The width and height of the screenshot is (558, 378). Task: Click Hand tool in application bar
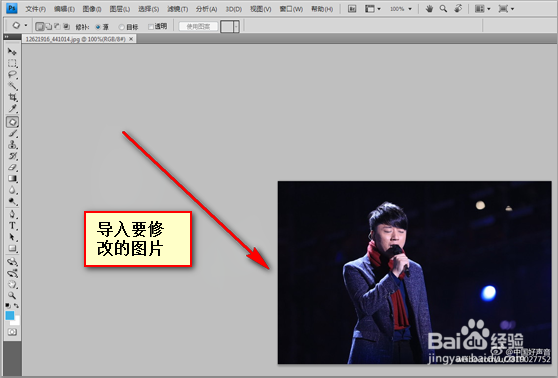pyautogui.click(x=429, y=9)
